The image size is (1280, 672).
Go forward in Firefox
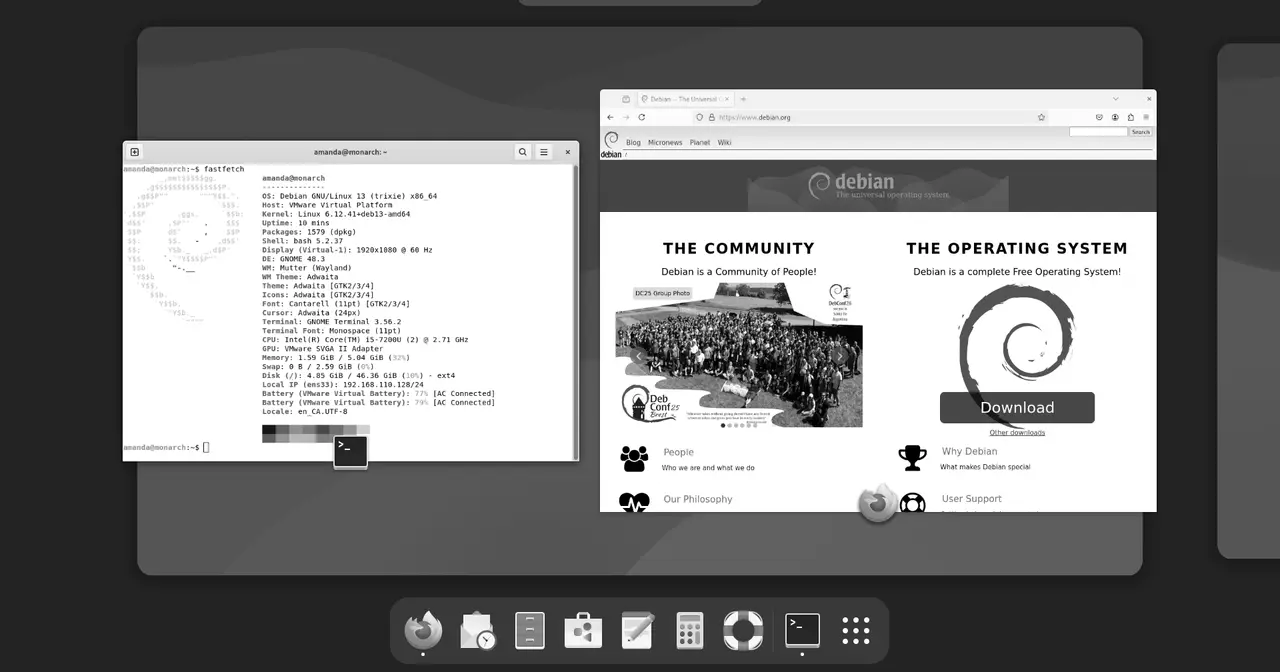point(626,117)
